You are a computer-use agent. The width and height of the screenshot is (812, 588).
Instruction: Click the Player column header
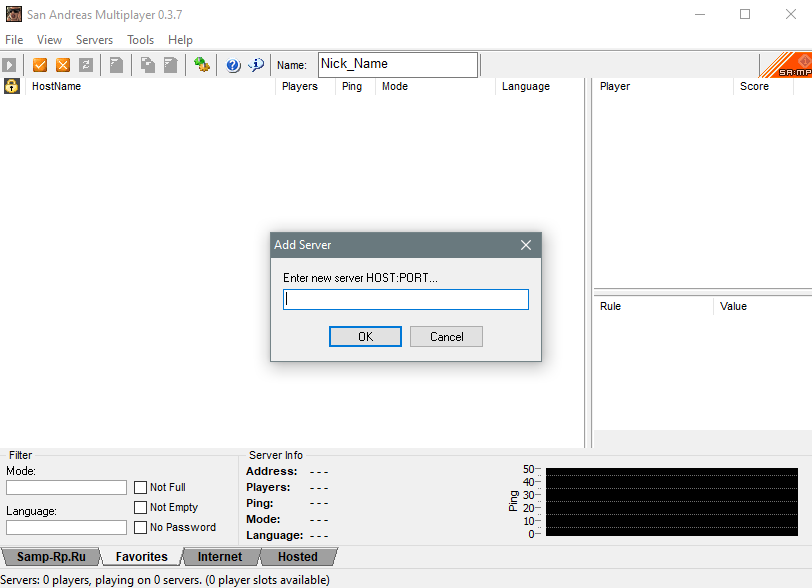pos(663,86)
